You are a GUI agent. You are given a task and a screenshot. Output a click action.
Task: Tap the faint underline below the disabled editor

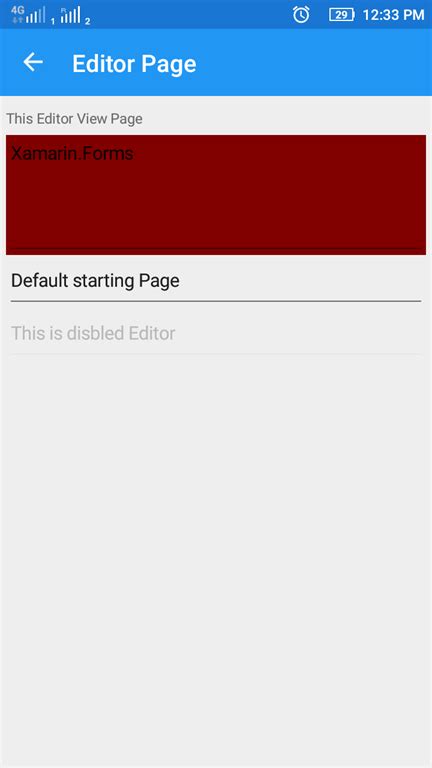(216, 354)
